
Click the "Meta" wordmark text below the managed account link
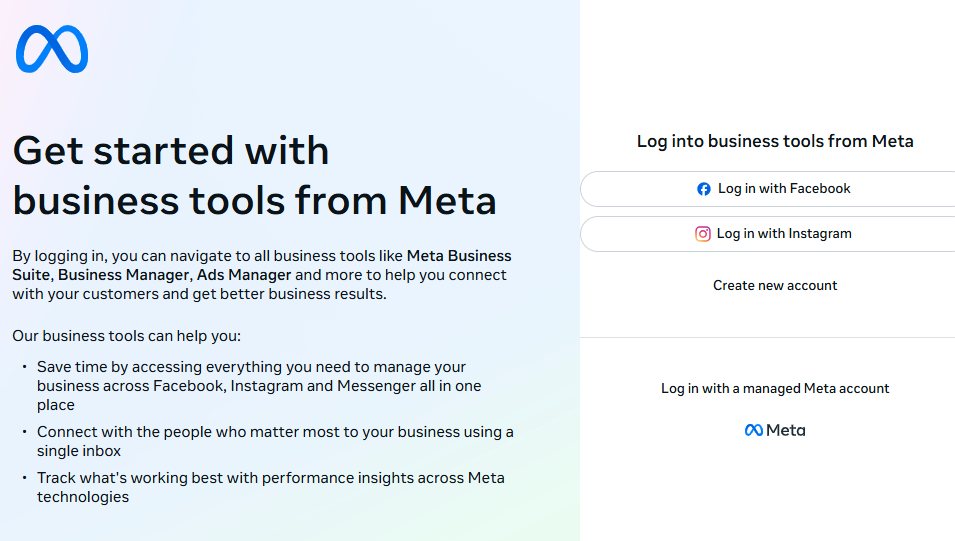[786, 431]
